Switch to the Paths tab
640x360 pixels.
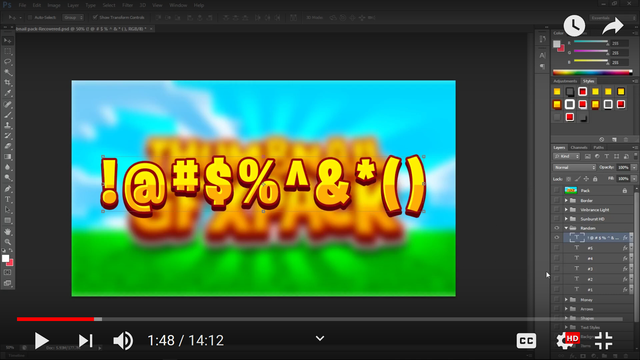coord(598,147)
